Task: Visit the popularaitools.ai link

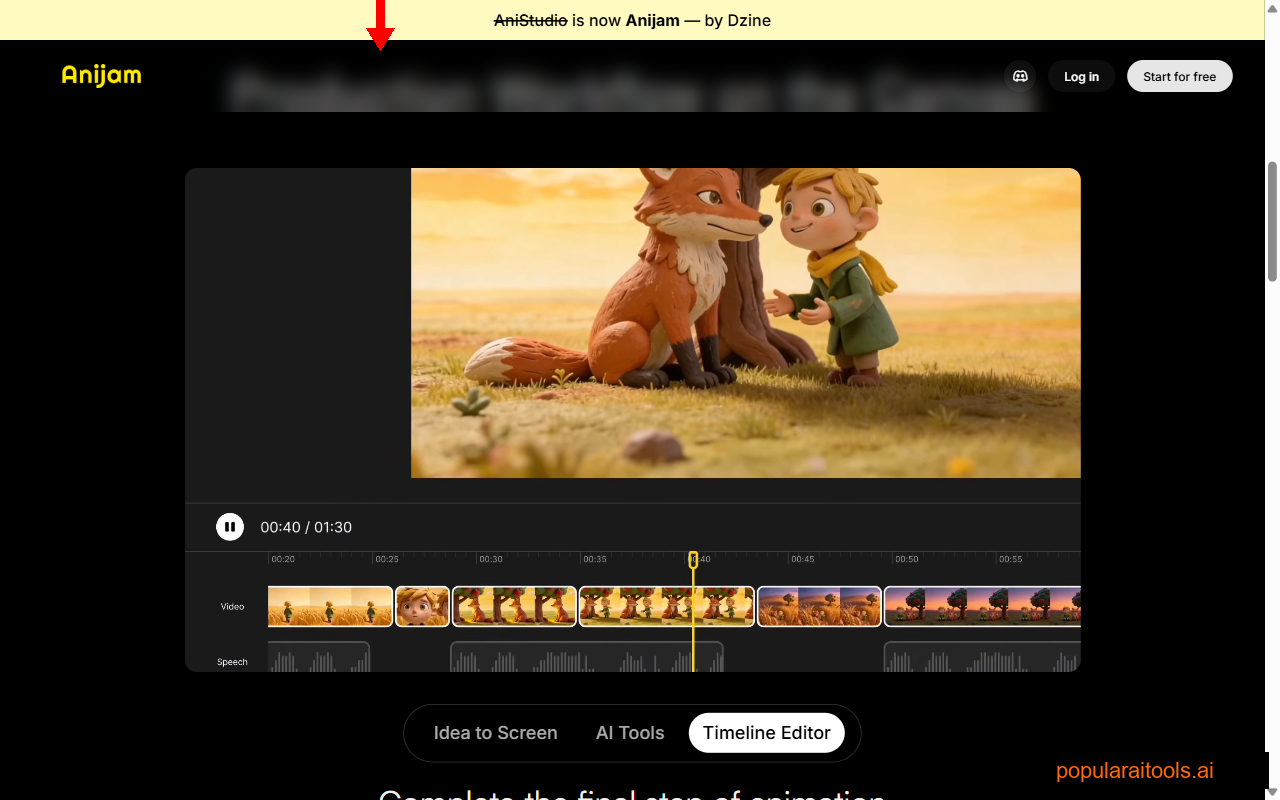Action: (x=1134, y=770)
